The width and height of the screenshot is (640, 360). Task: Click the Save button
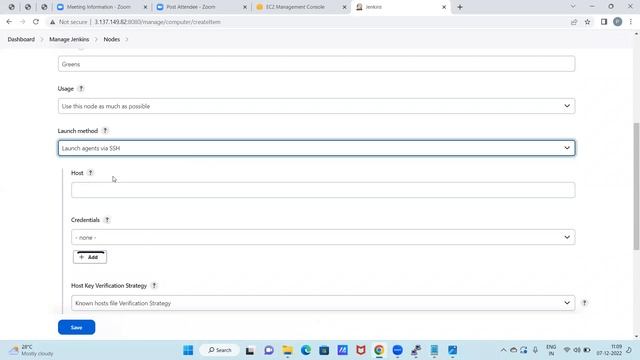pyautogui.click(x=76, y=327)
